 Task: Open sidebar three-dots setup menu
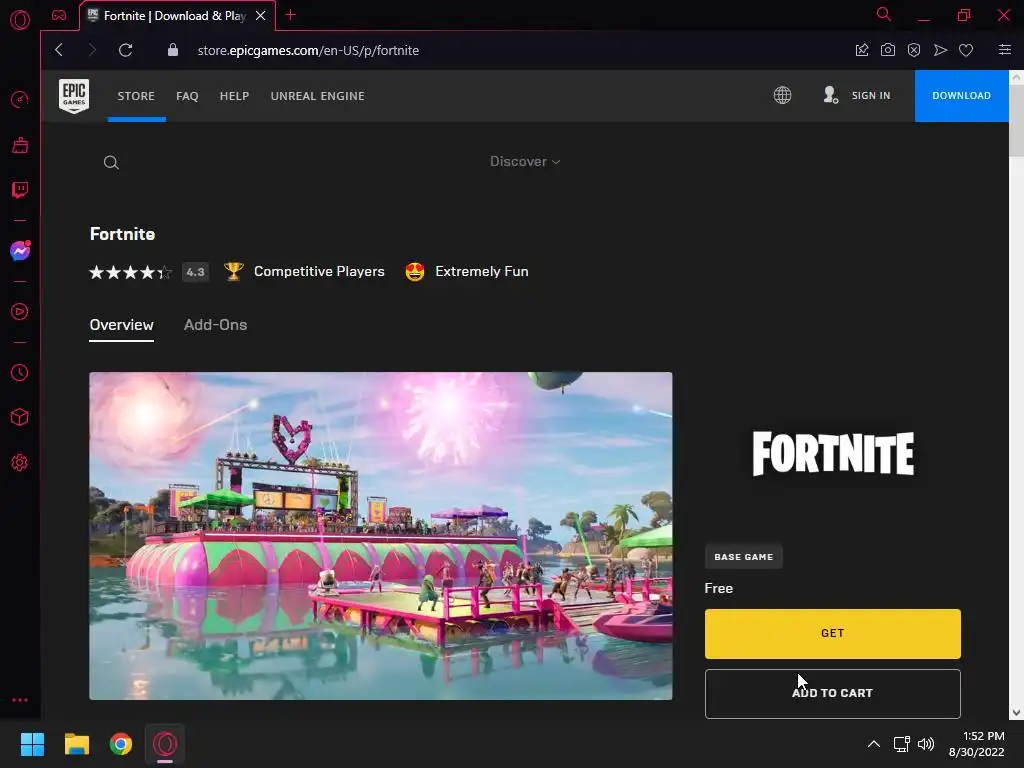pyautogui.click(x=20, y=700)
